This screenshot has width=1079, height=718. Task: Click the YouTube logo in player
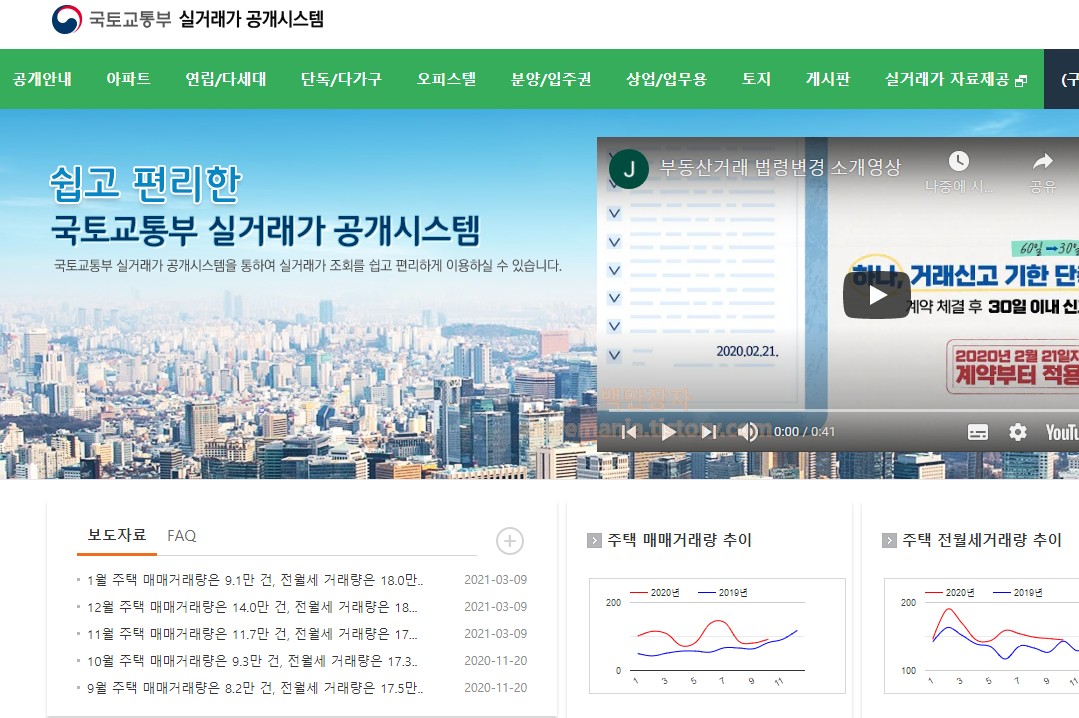pos(1062,432)
